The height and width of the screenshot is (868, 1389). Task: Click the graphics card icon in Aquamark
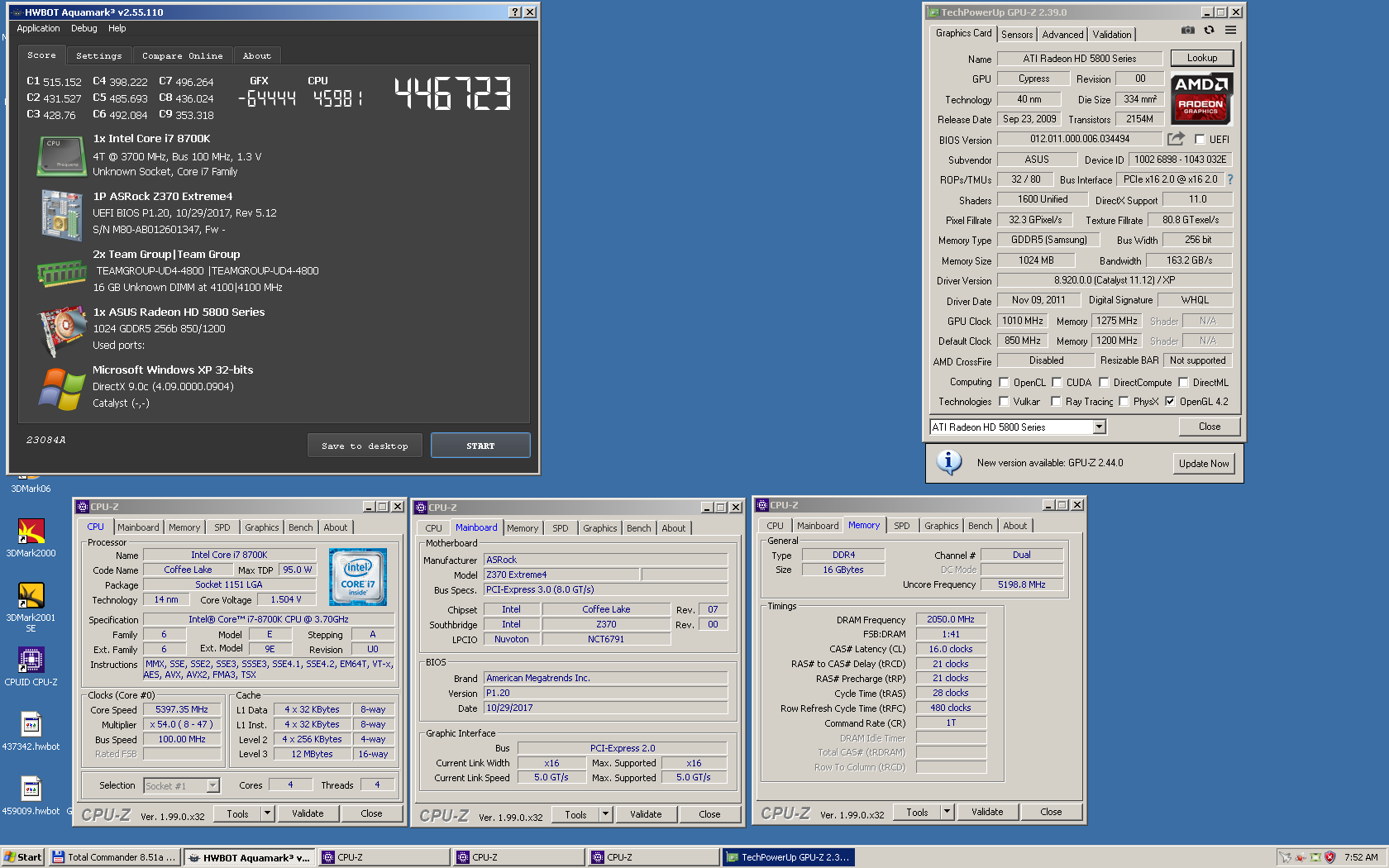point(61,330)
